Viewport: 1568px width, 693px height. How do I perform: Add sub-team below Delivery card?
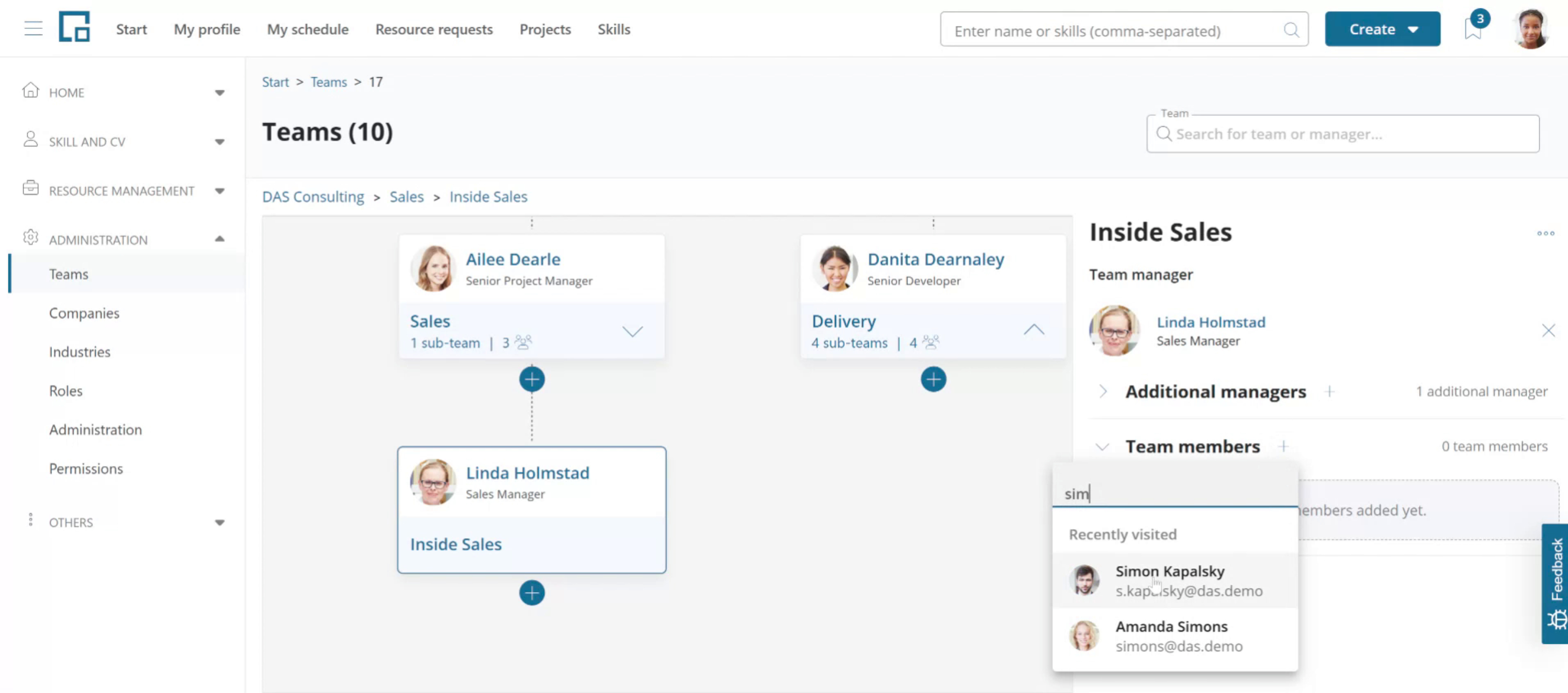[933, 379]
